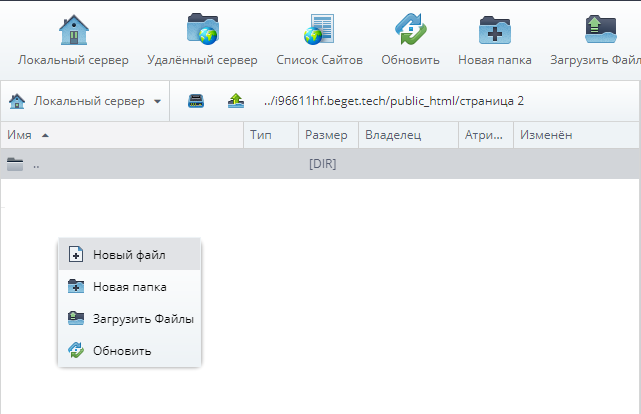Choose Загрузить Файлы from context menu
The height and width of the screenshot is (414, 641).
click(129, 318)
